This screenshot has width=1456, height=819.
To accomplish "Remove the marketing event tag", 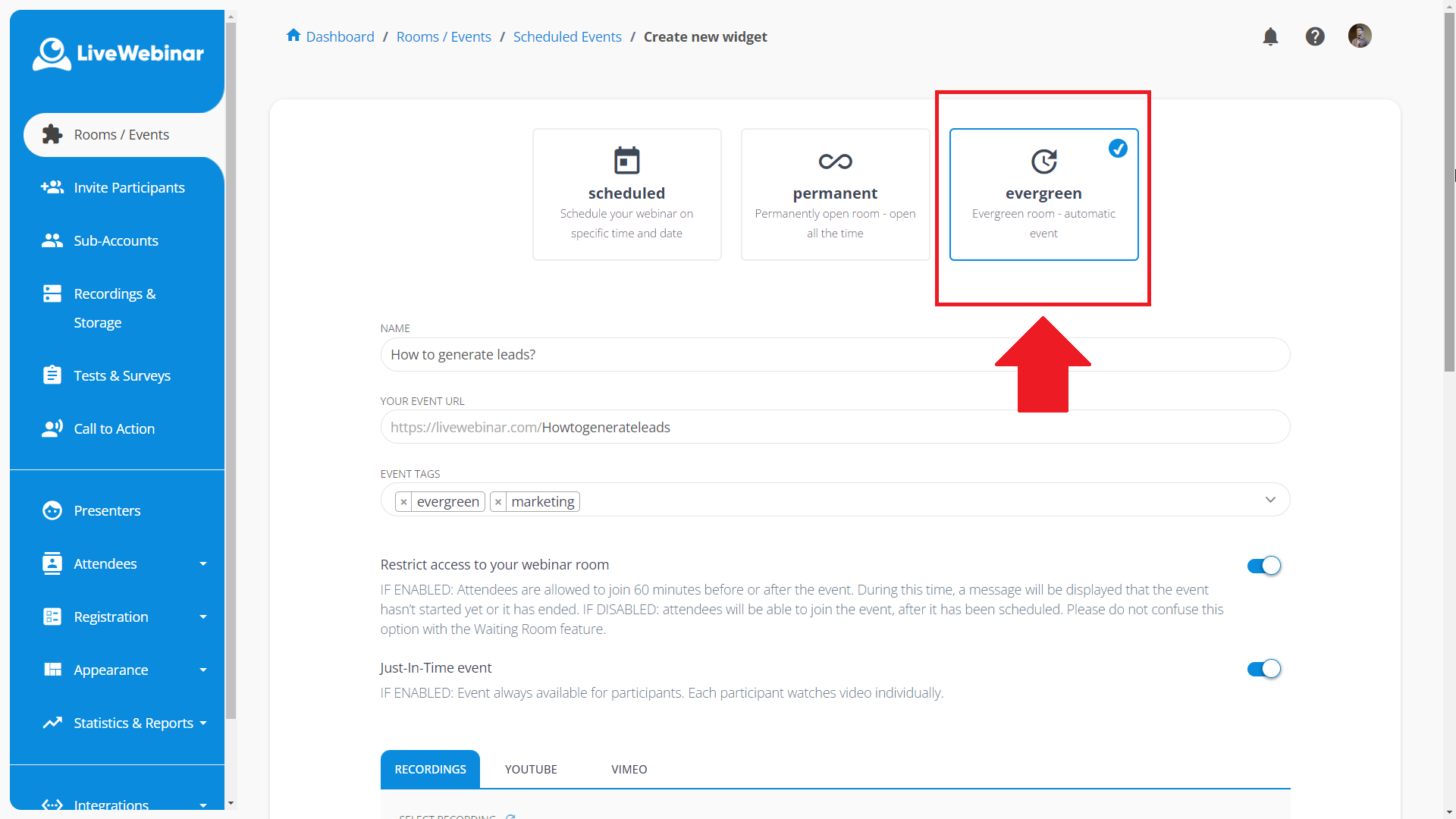I will 498,501.
